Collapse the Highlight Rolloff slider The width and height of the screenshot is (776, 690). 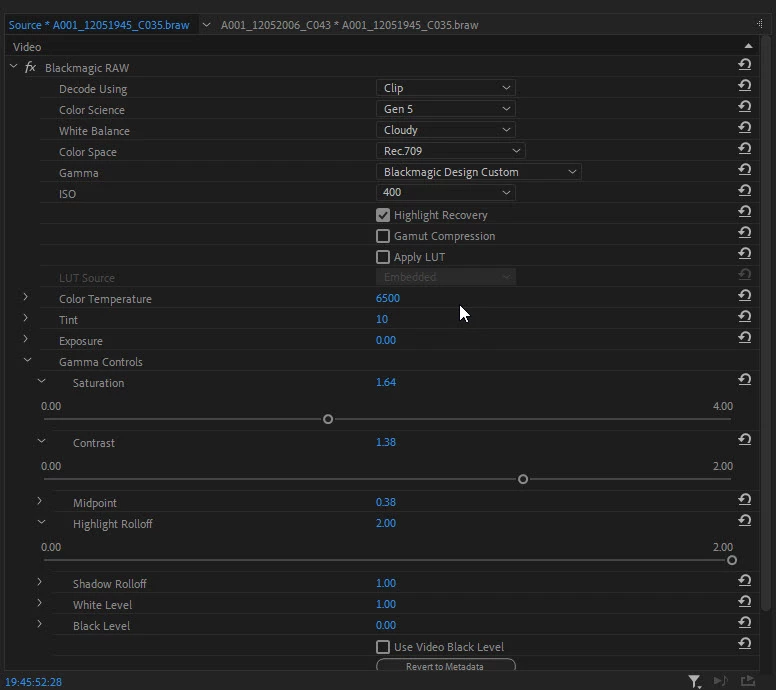[42, 522]
